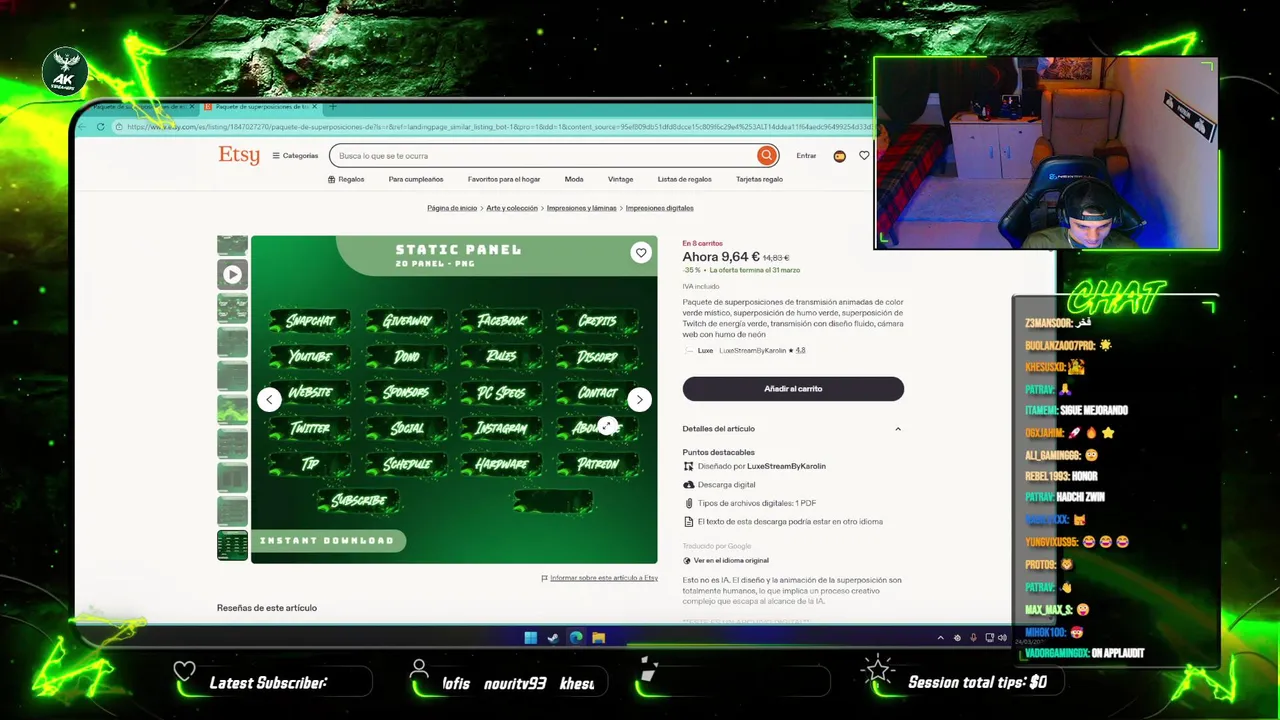The width and height of the screenshot is (1280, 720).
Task: Select the bright green smoke thumbnail
Action: click(x=232, y=410)
